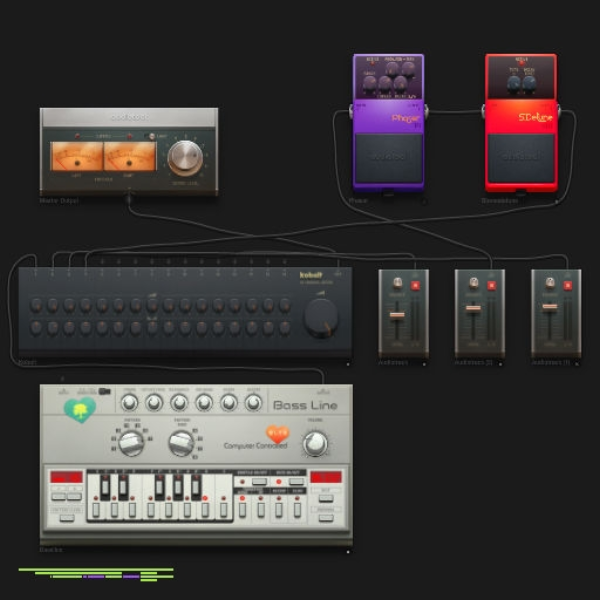
Task: Click the Bassline Pattern selector rotary switch
Action: 131,443
